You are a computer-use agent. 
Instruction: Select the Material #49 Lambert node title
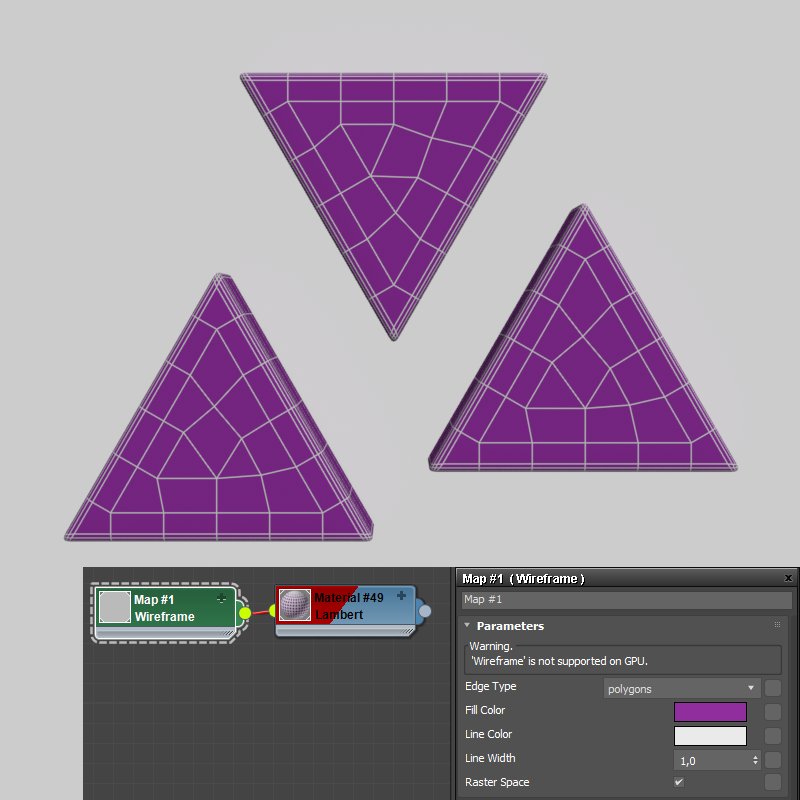click(x=349, y=606)
